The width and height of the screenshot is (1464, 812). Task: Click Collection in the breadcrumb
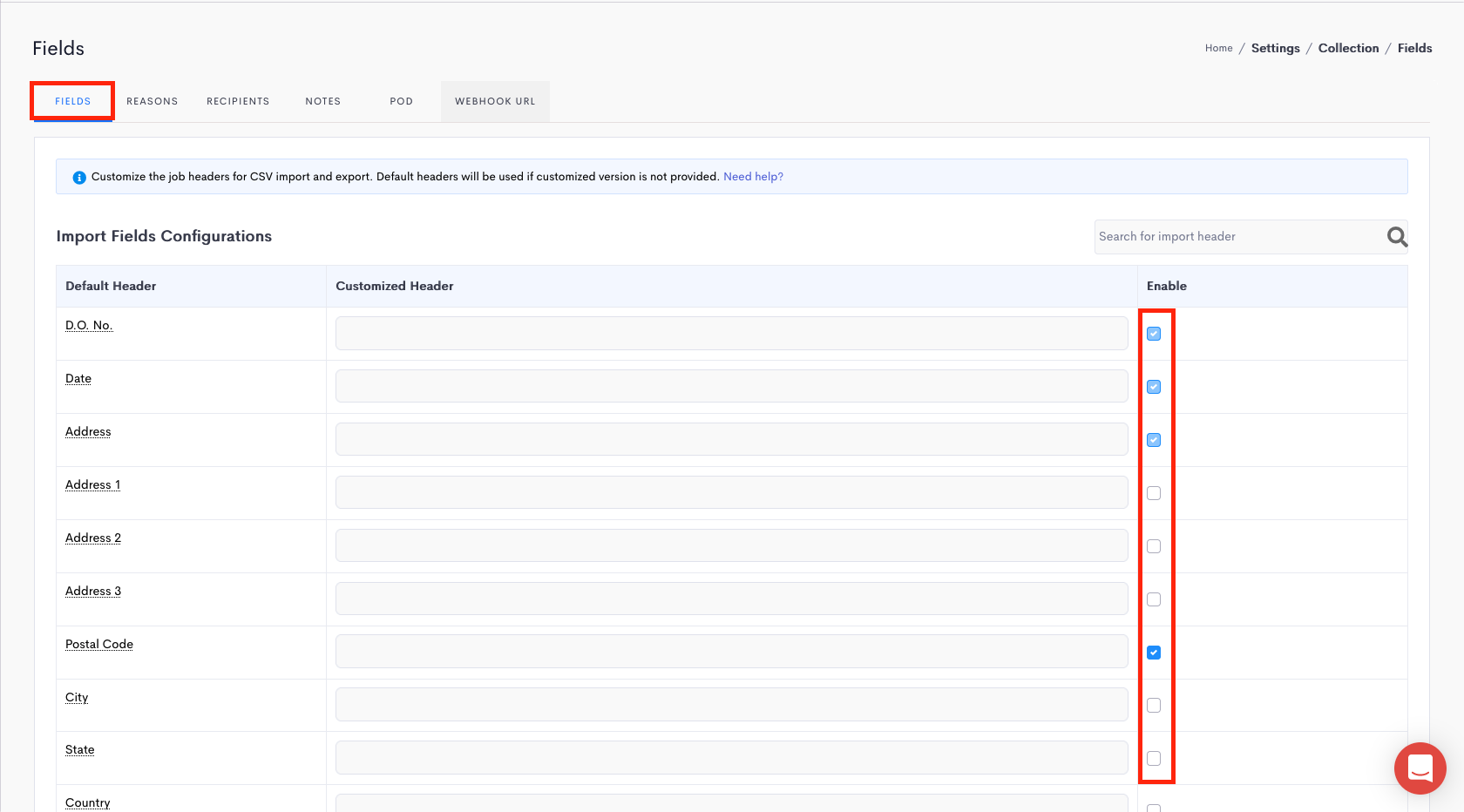[x=1348, y=49]
